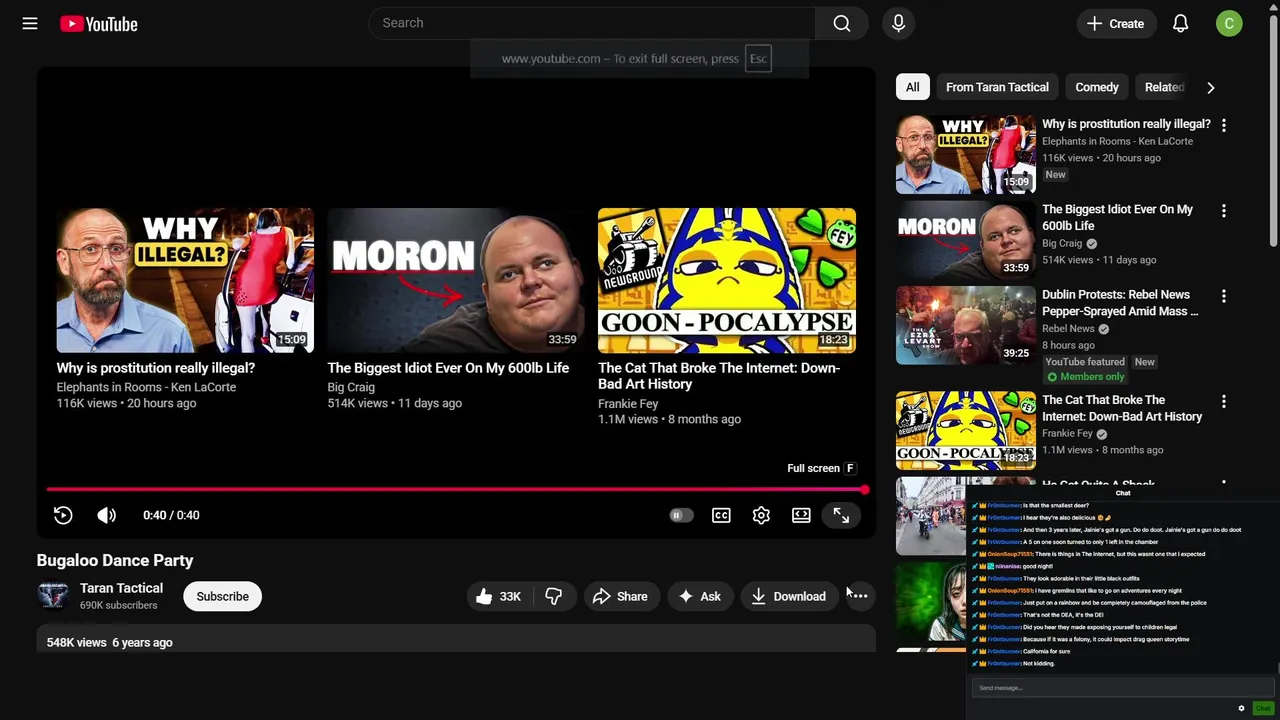This screenshot has width=1280, height=720.
Task: Open endscreen title 'The Cat That Broke The Internet'
Action: (719, 376)
